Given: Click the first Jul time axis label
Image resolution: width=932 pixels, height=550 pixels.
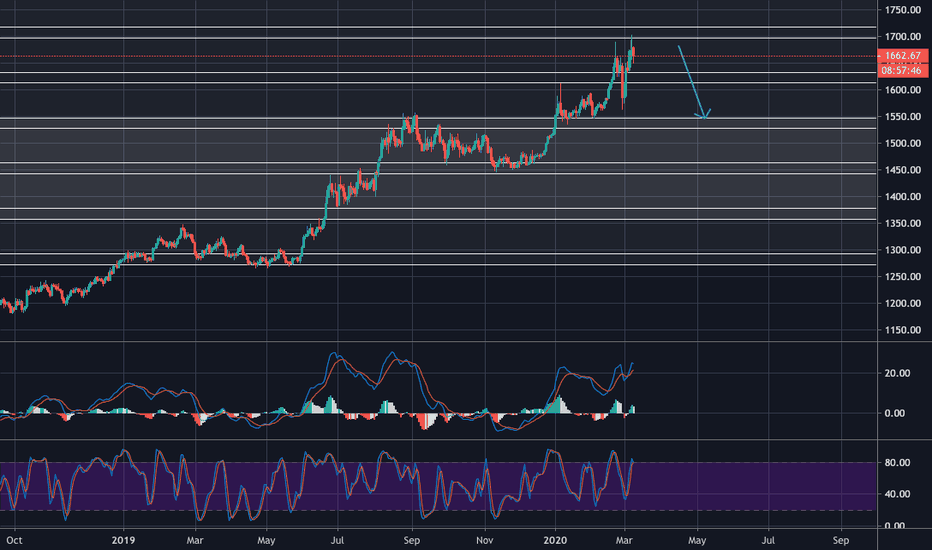Looking at the screenshot, I should [338, 540].
